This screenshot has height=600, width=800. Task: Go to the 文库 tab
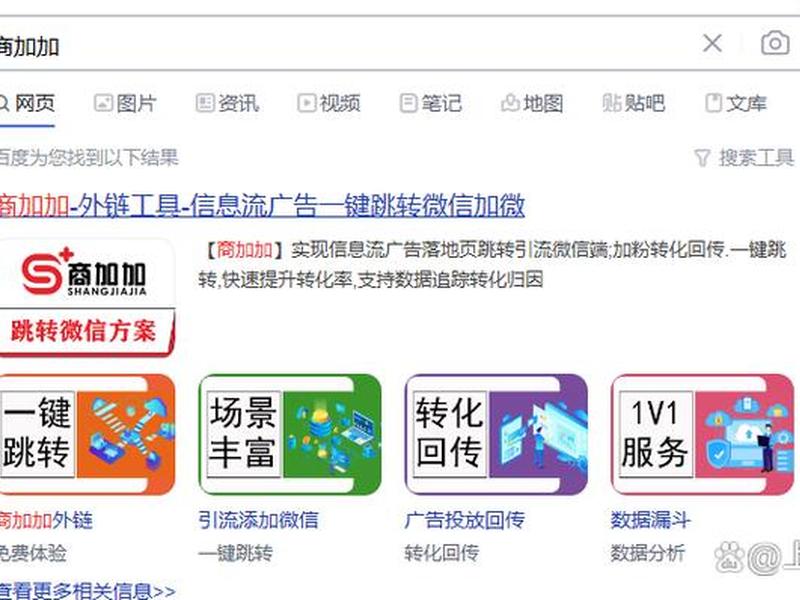[x=736, y=104]
